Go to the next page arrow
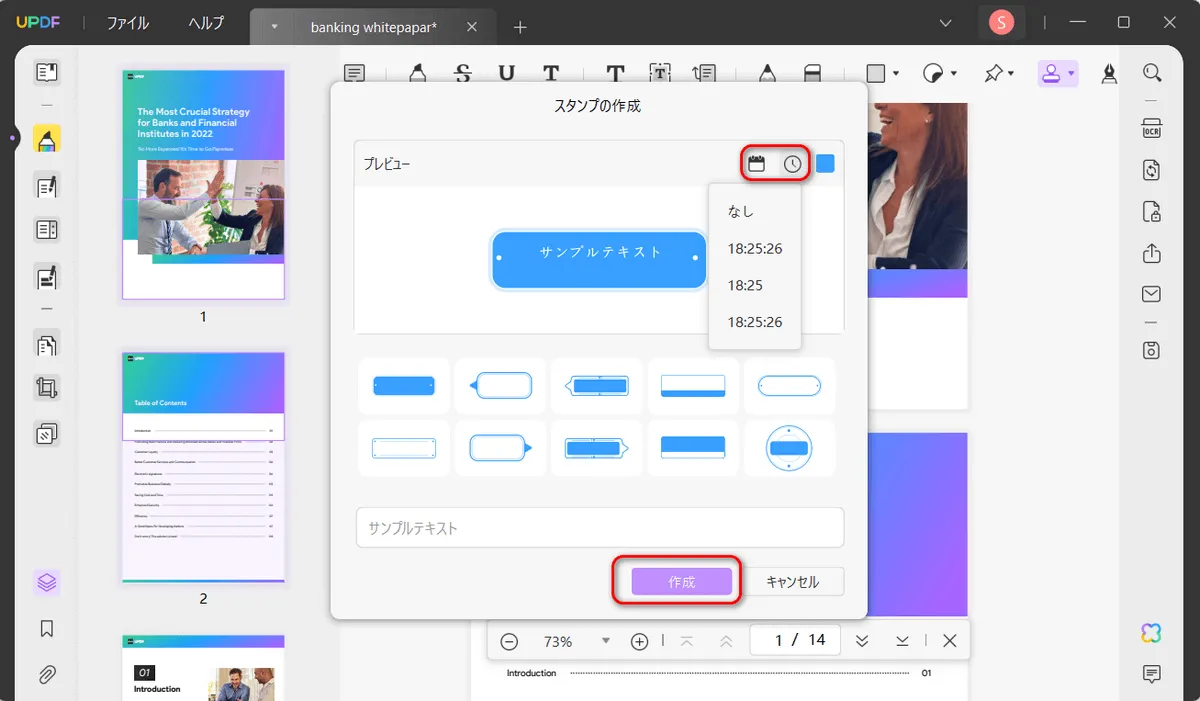This screenshot has width=1200, height=701. 862,641
